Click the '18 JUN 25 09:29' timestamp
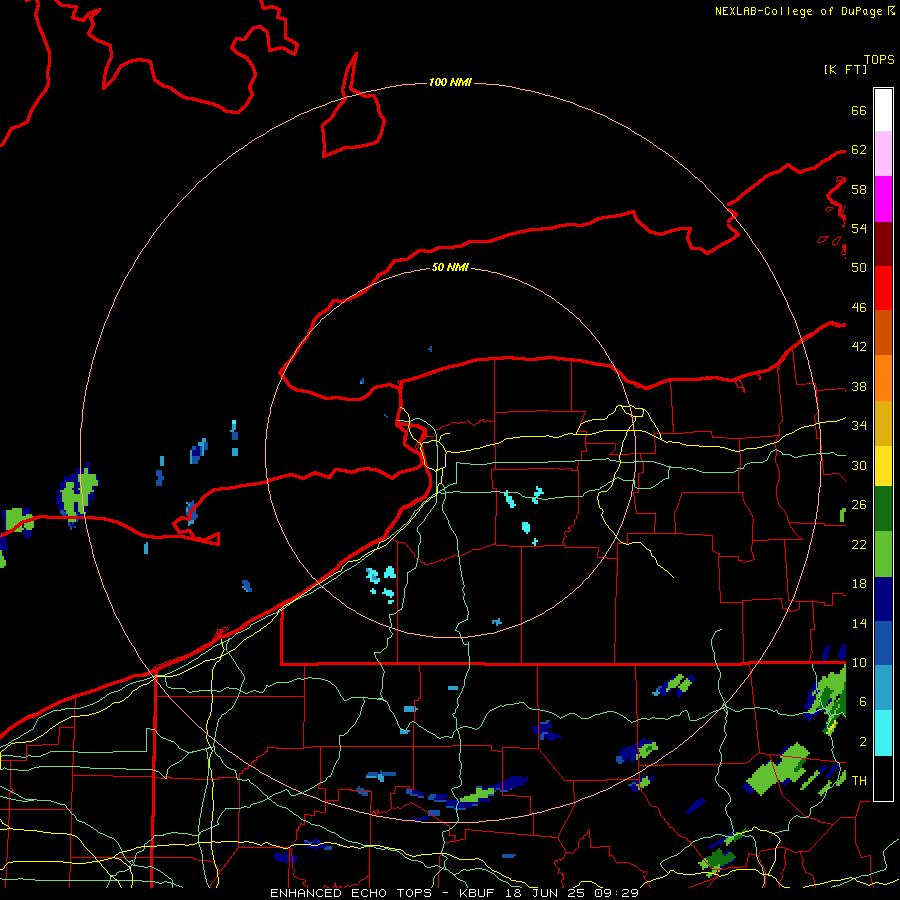Viewport: 900px width, 900px height. point(572,893)
